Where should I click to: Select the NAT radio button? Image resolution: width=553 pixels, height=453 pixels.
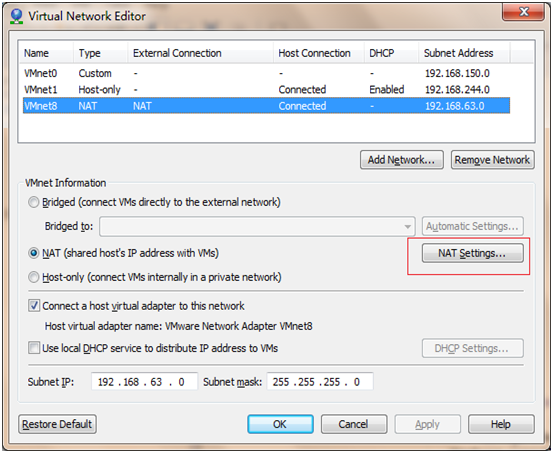coord(34,253)
